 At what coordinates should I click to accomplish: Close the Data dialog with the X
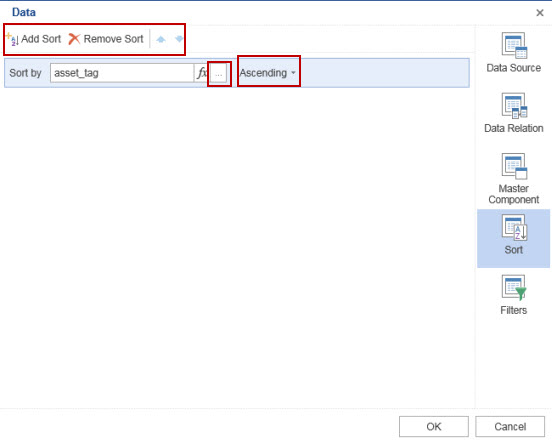540,13
